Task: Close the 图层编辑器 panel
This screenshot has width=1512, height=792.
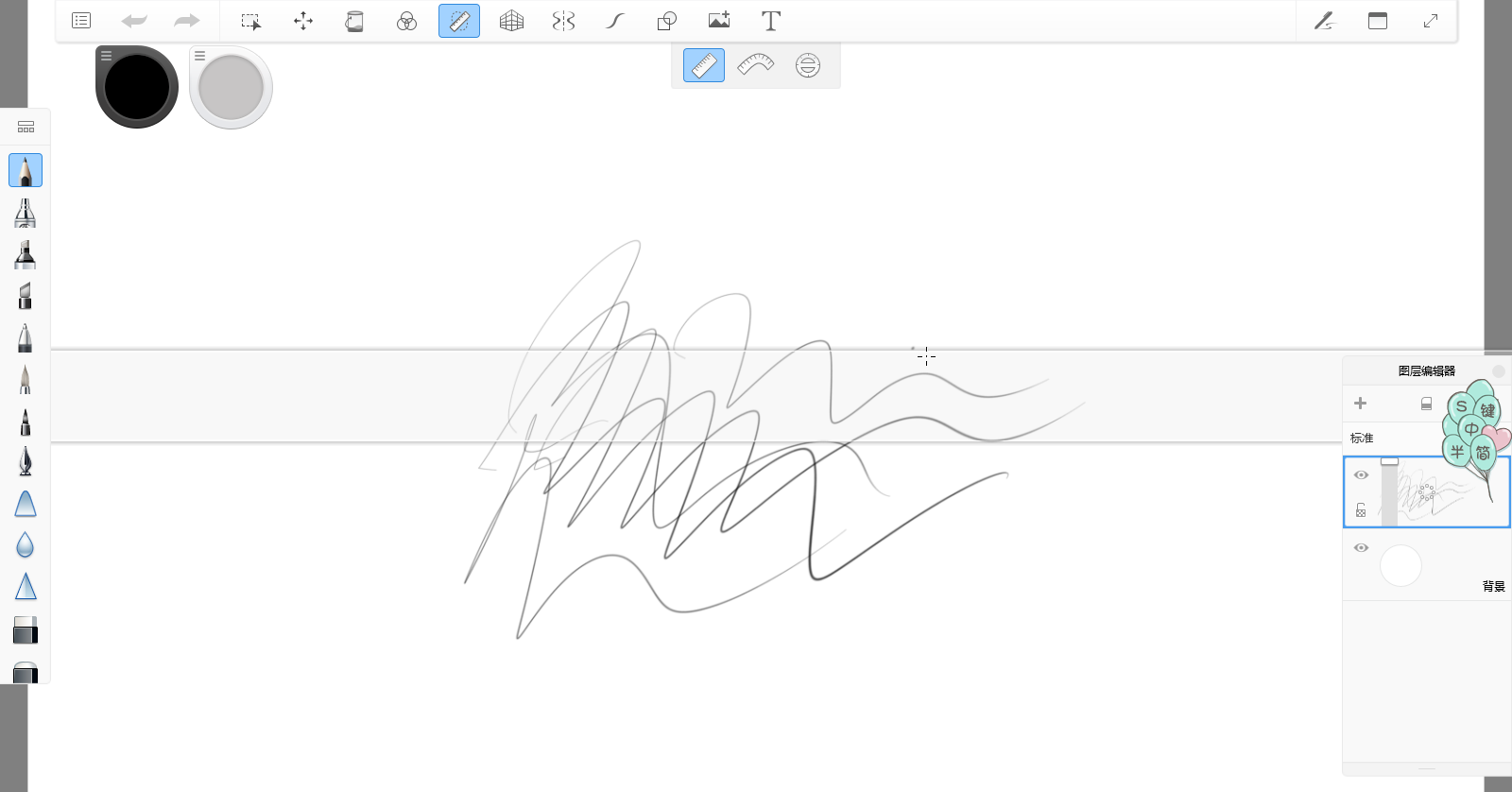Action: 1499,371
